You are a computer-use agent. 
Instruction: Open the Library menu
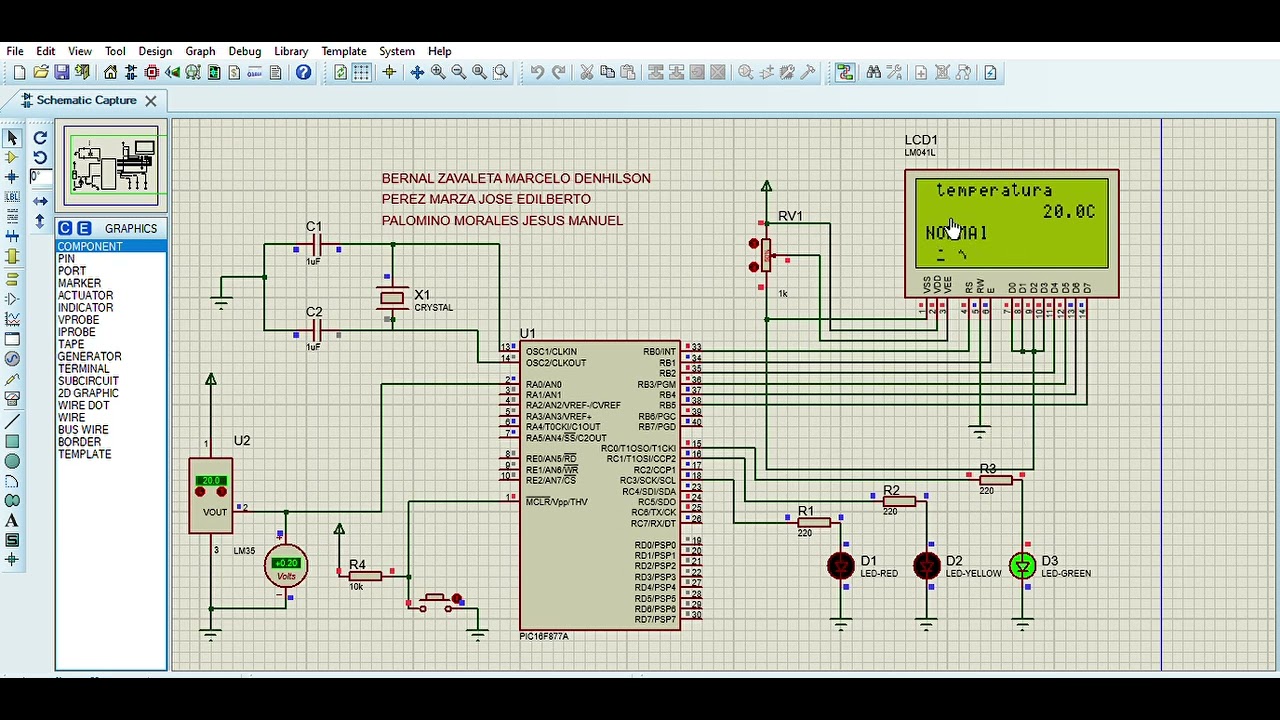291,51
